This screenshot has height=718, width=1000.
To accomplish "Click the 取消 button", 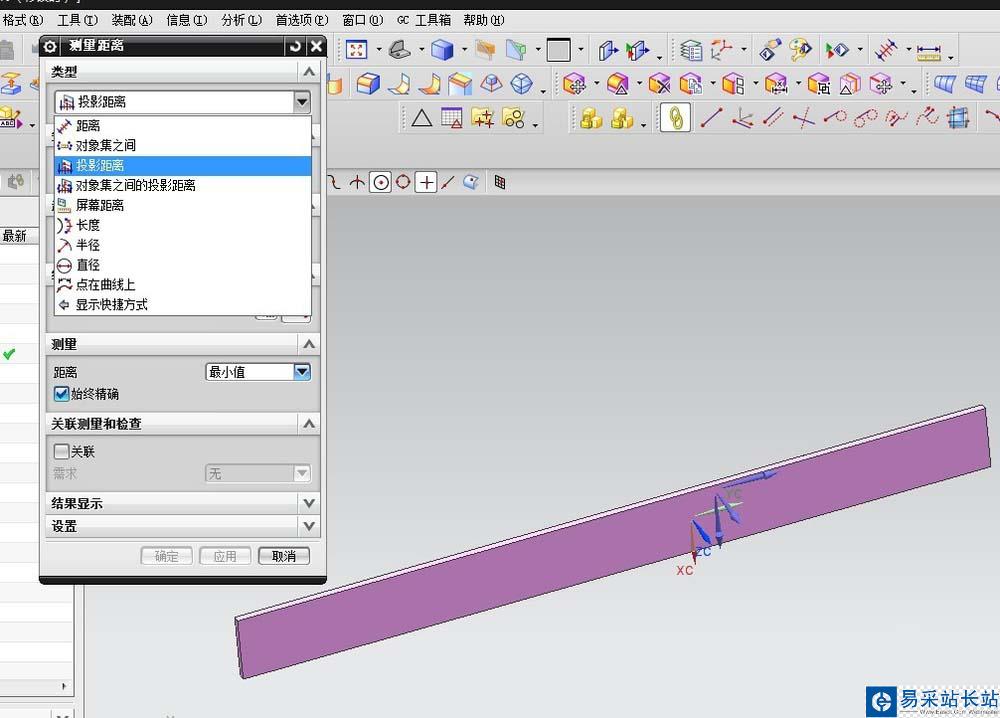I will pyautogui.click(x=284, y=556).
